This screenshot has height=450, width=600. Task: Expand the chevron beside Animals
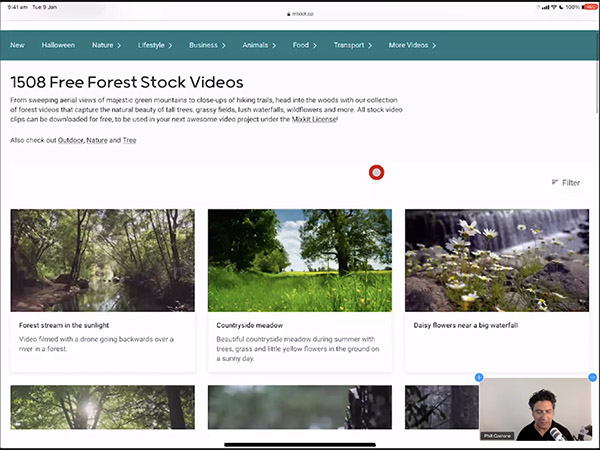pyautogui.click(x=274, y=46)
